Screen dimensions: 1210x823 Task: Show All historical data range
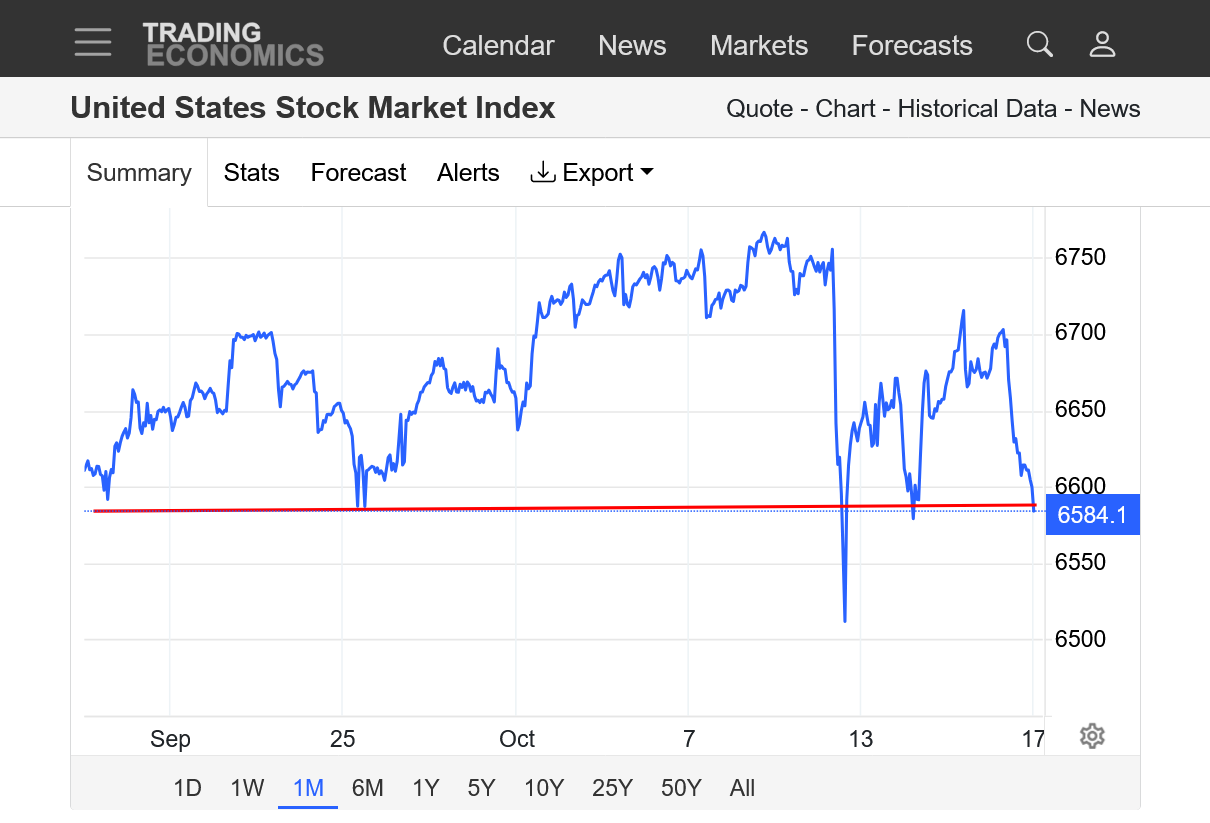point(742,788)
